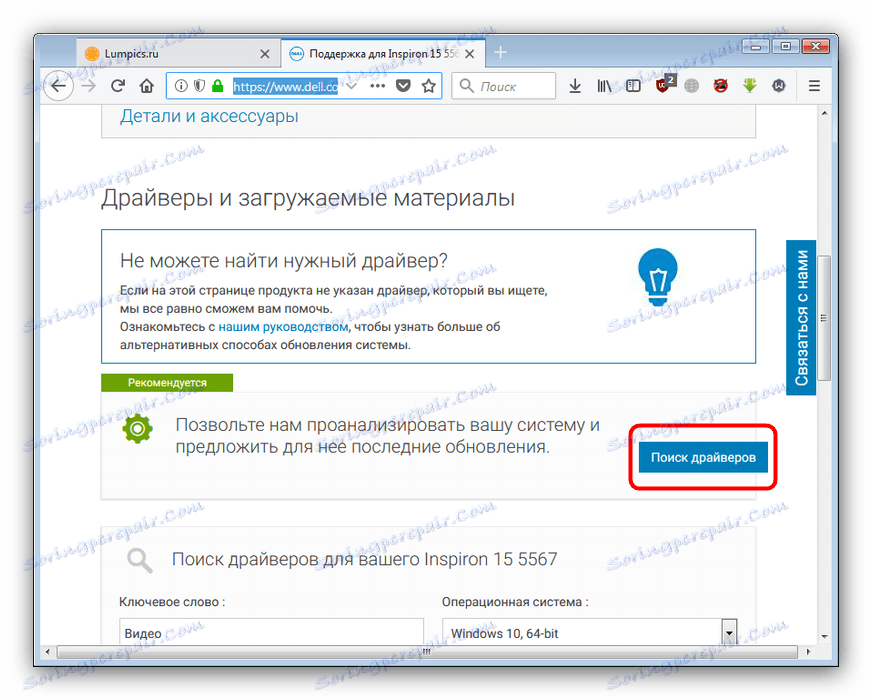The height and width of the screenshot is (700, 872).
Task: Click the Поиск драйверов button
Action: point(703,457)
